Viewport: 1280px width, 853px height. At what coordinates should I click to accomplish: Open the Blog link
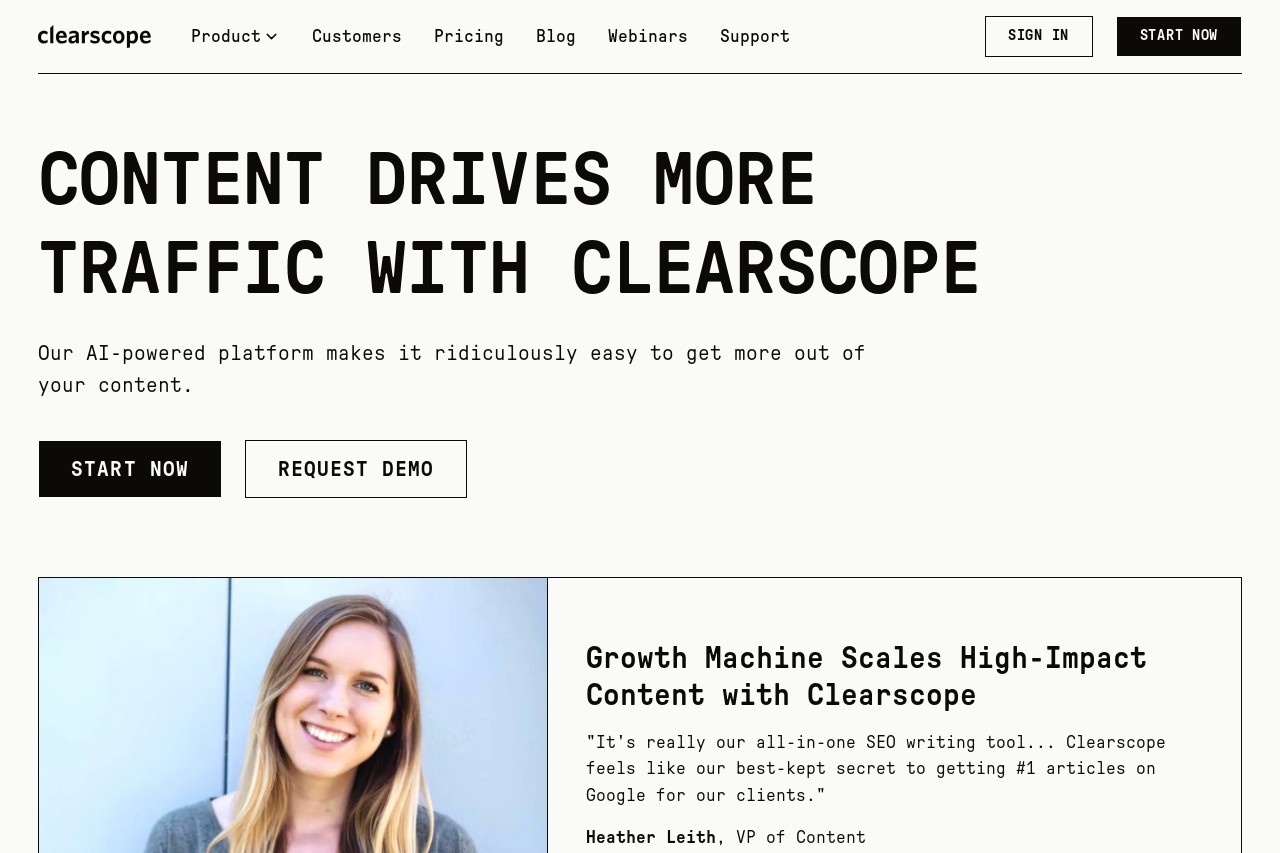click(x=556, y=36)
